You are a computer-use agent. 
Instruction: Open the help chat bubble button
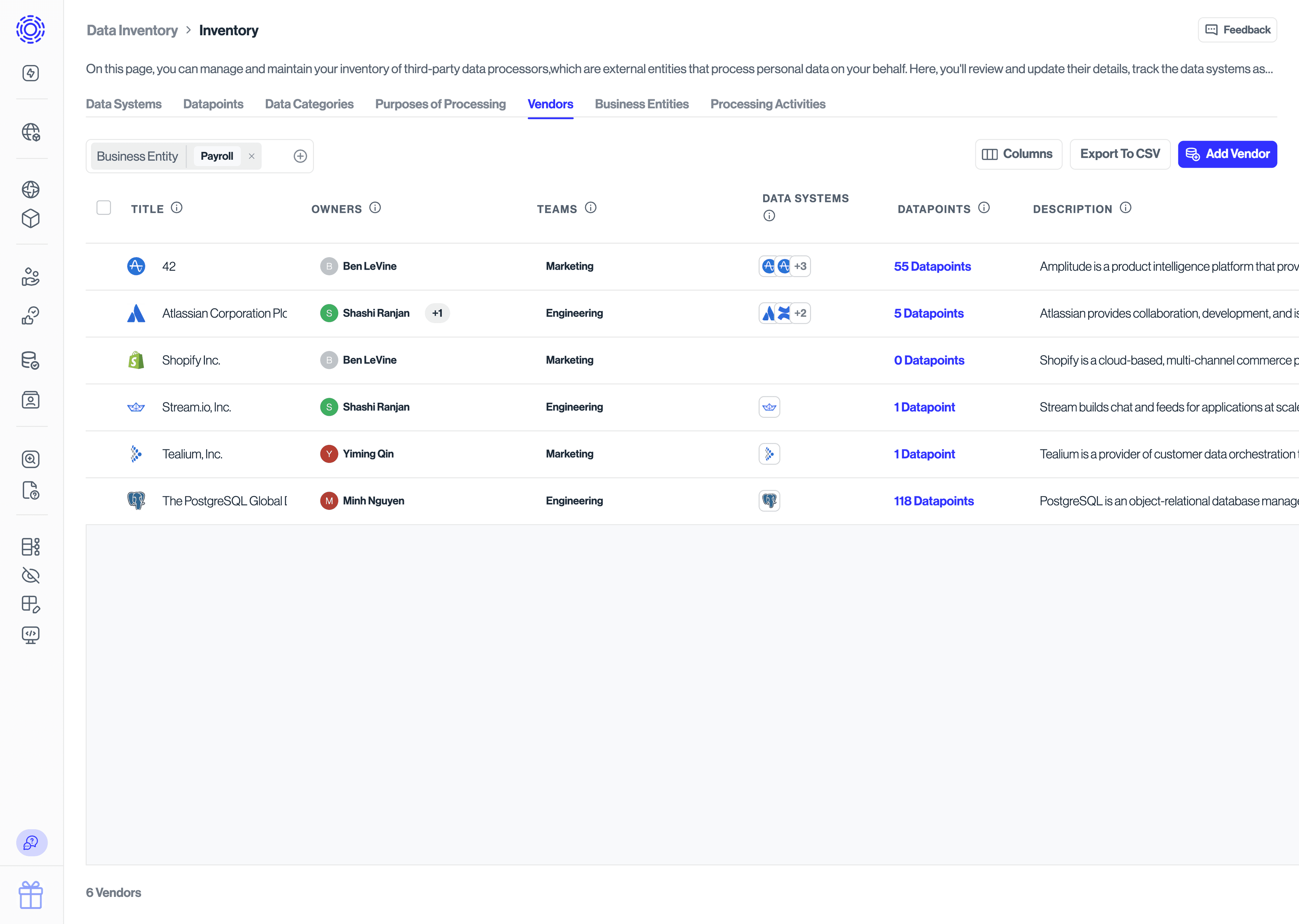[31, 843]
